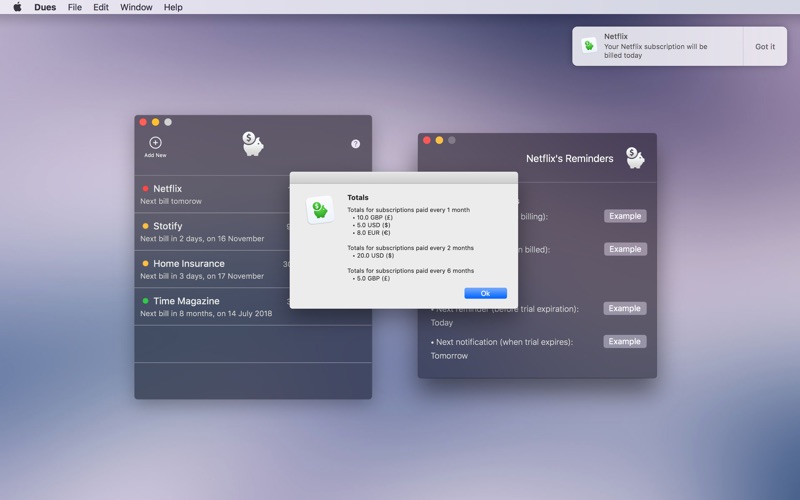
Task: Minimize the Netflix's Reminders window
Action: (439, 140)
